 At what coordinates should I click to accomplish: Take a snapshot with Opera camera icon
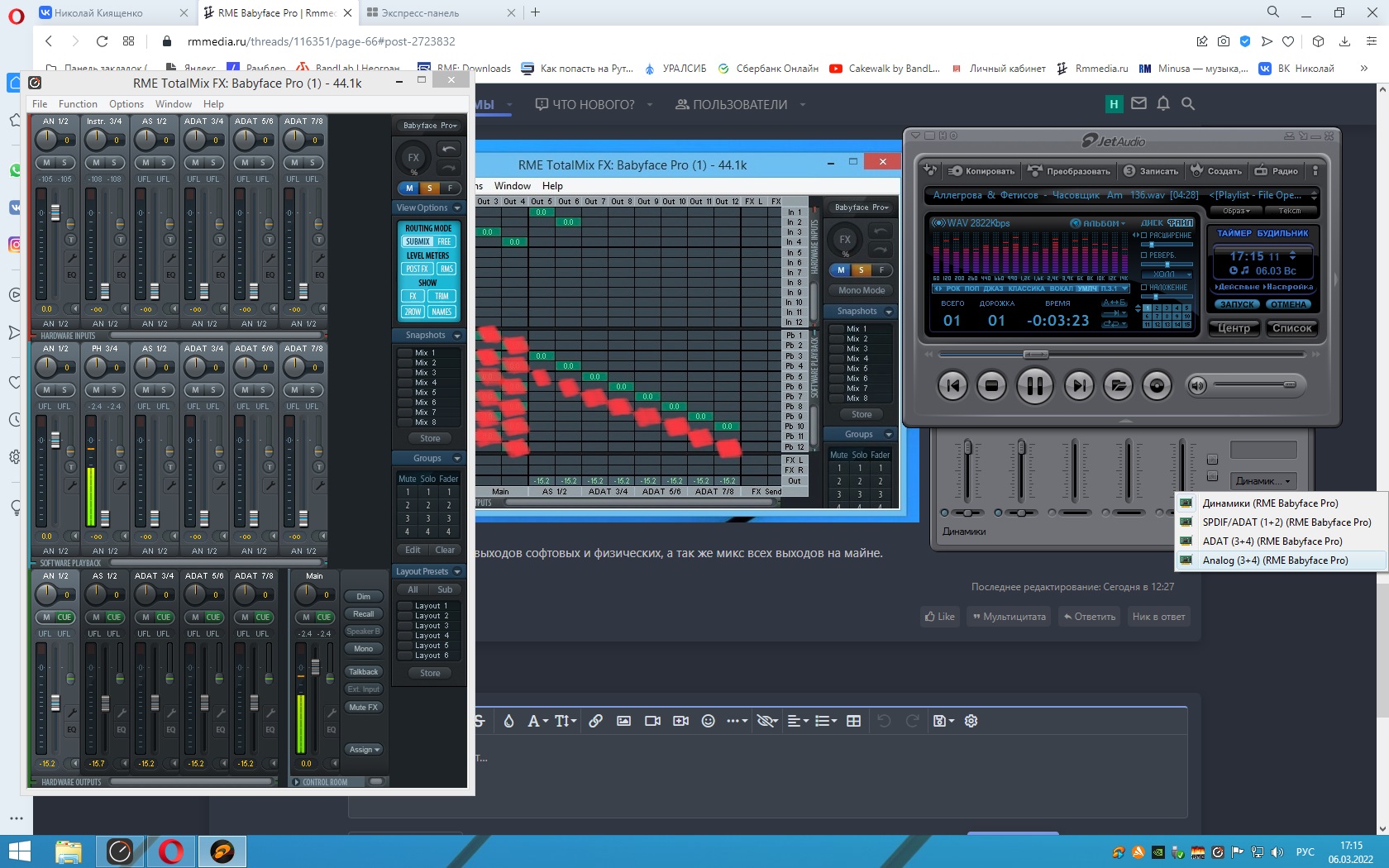[x=1224, y=41]
